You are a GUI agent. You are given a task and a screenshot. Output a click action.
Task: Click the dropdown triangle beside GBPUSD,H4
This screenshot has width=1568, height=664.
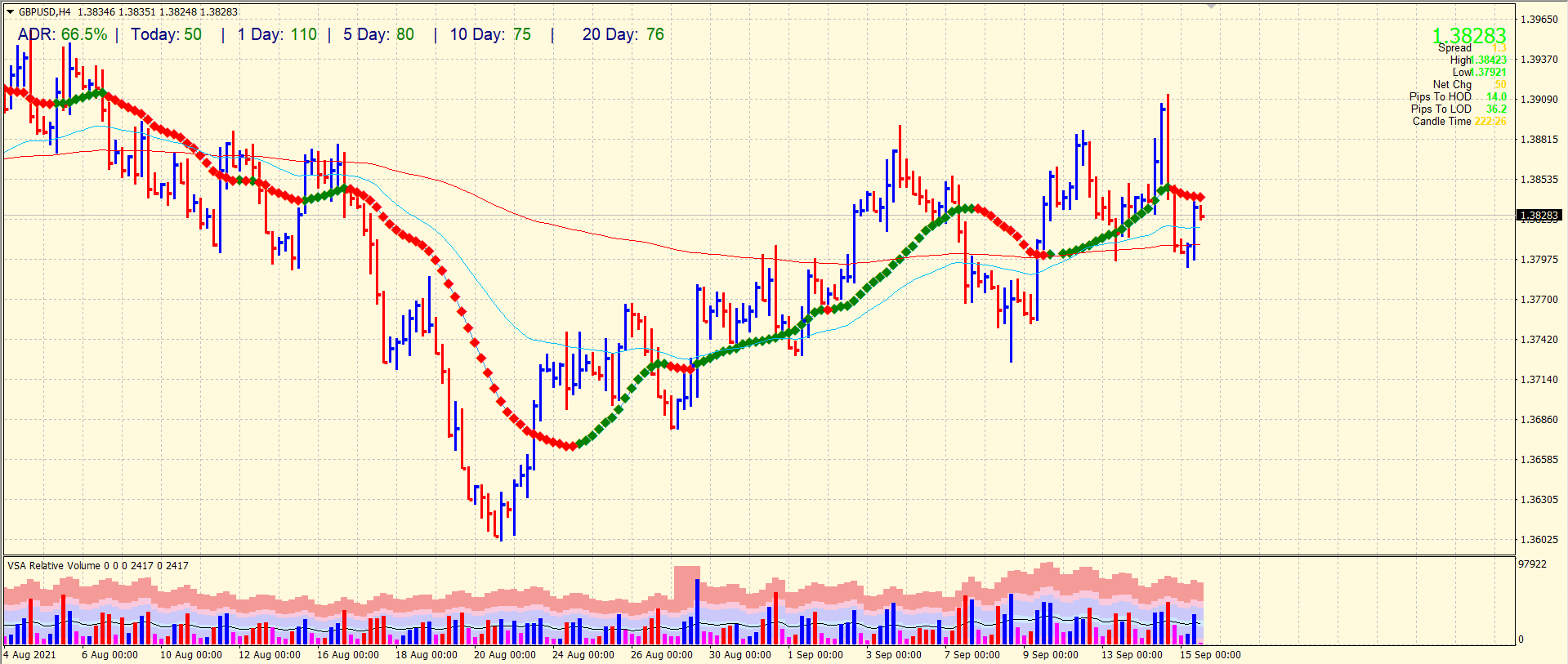click(11, 12)
